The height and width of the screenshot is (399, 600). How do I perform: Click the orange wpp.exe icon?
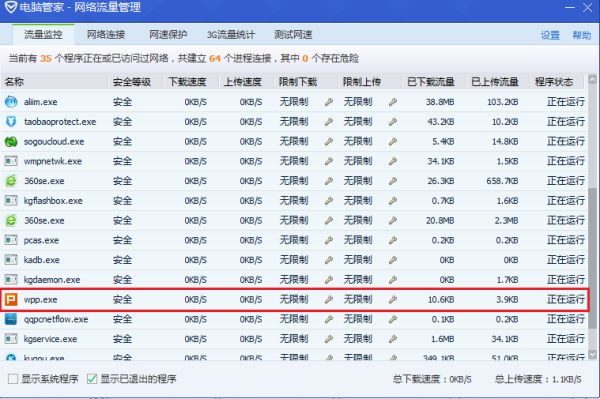11,300
